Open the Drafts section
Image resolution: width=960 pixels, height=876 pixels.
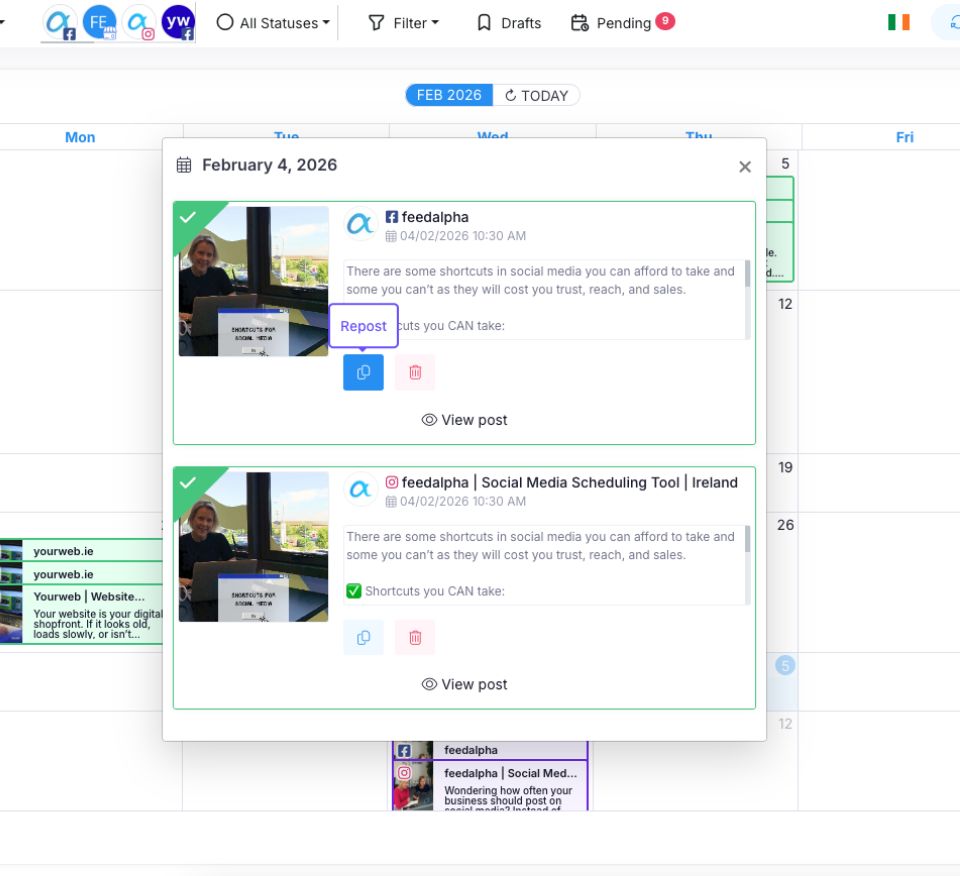tap(509, 23)
